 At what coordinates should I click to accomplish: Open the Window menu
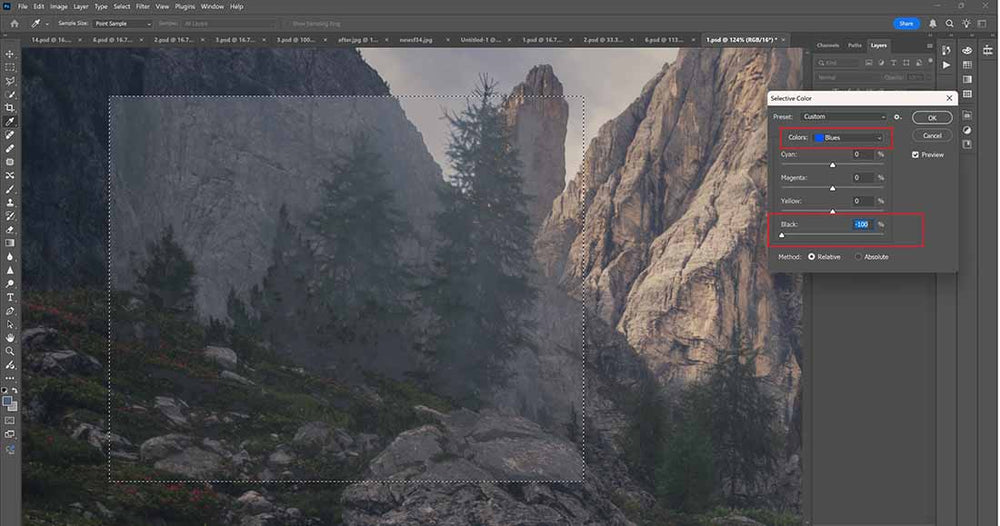click(212, 6)
